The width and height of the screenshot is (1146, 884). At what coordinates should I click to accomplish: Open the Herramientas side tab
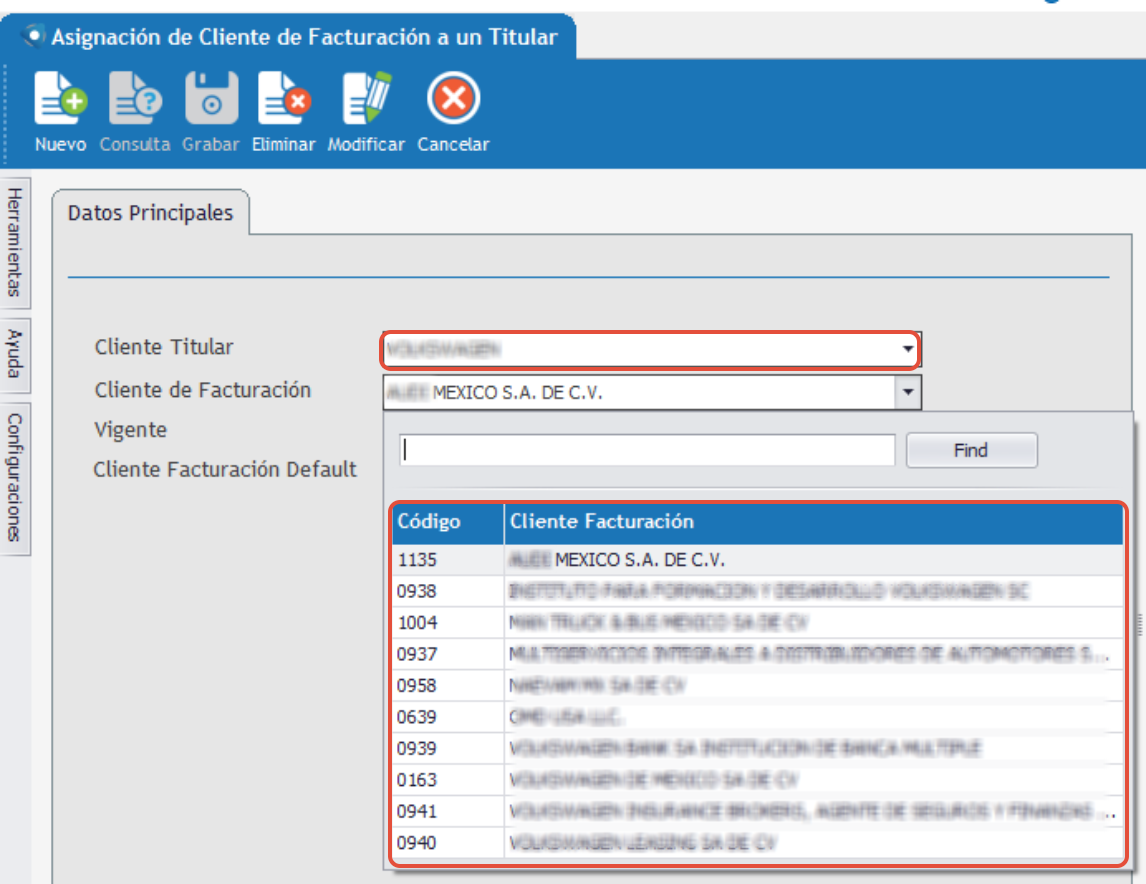(15, 242)
